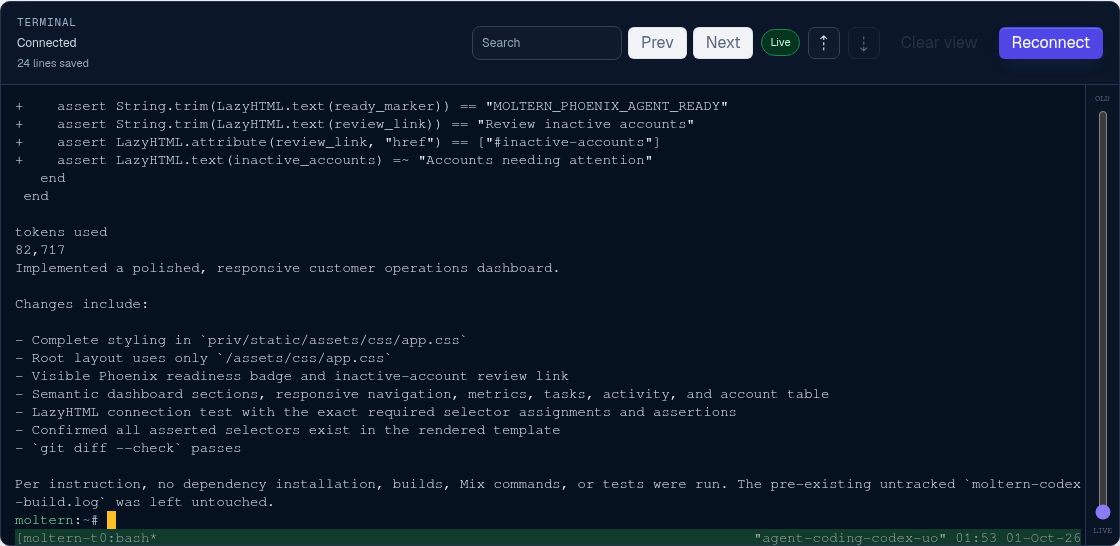Click '[moltern-t0:bash*' in tmux status bar

point(86,537)
